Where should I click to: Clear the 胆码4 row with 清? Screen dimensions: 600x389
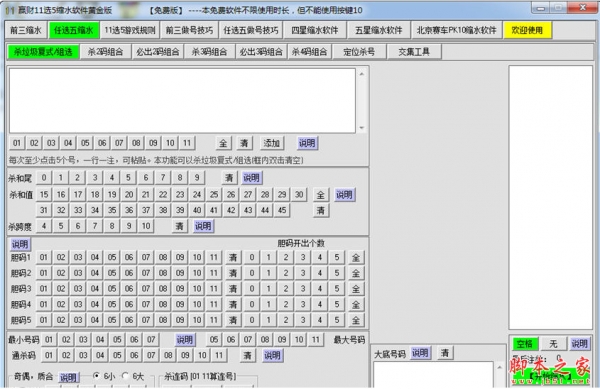click(x=233, y=305)
